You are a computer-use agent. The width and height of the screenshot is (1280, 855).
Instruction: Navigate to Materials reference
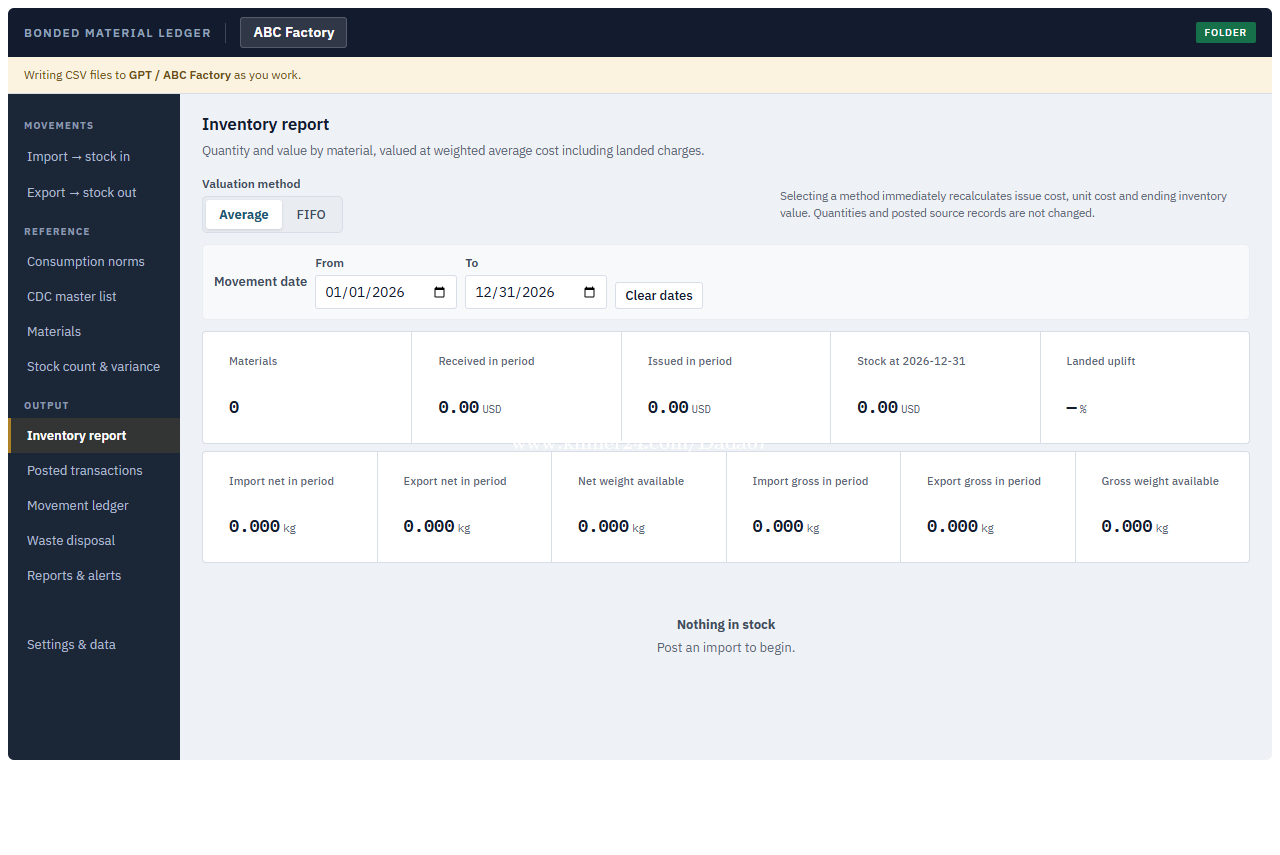tap(94, 332)
